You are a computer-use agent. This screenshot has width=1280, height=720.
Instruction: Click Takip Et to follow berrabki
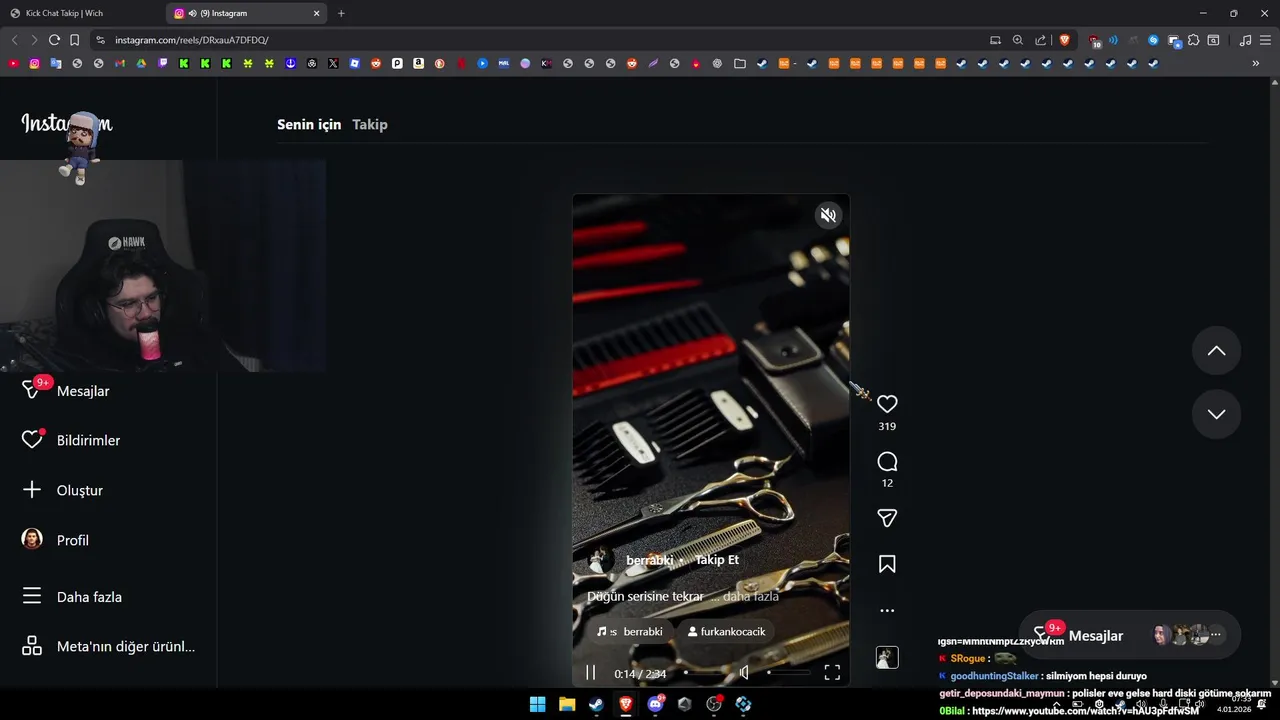coord(717,560)
